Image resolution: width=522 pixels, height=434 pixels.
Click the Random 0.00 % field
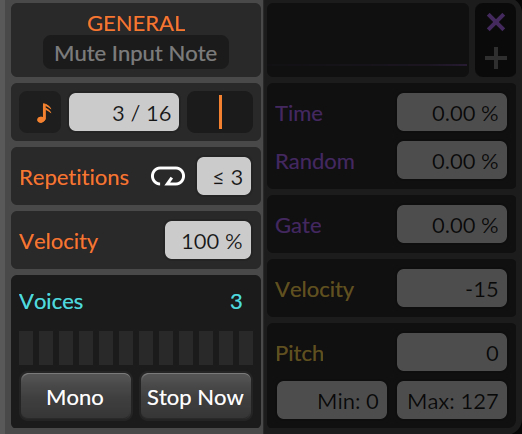pos(452,160)
